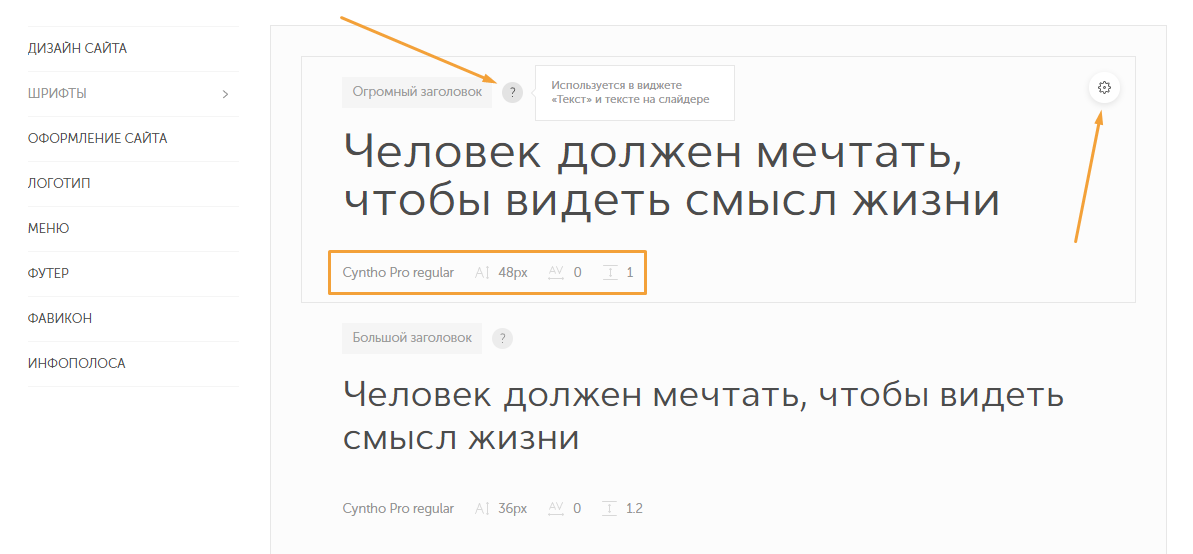Click the letter spacing icon in the Большой заголовок block
The image size is (1193, 554).
tap(556, 509)
